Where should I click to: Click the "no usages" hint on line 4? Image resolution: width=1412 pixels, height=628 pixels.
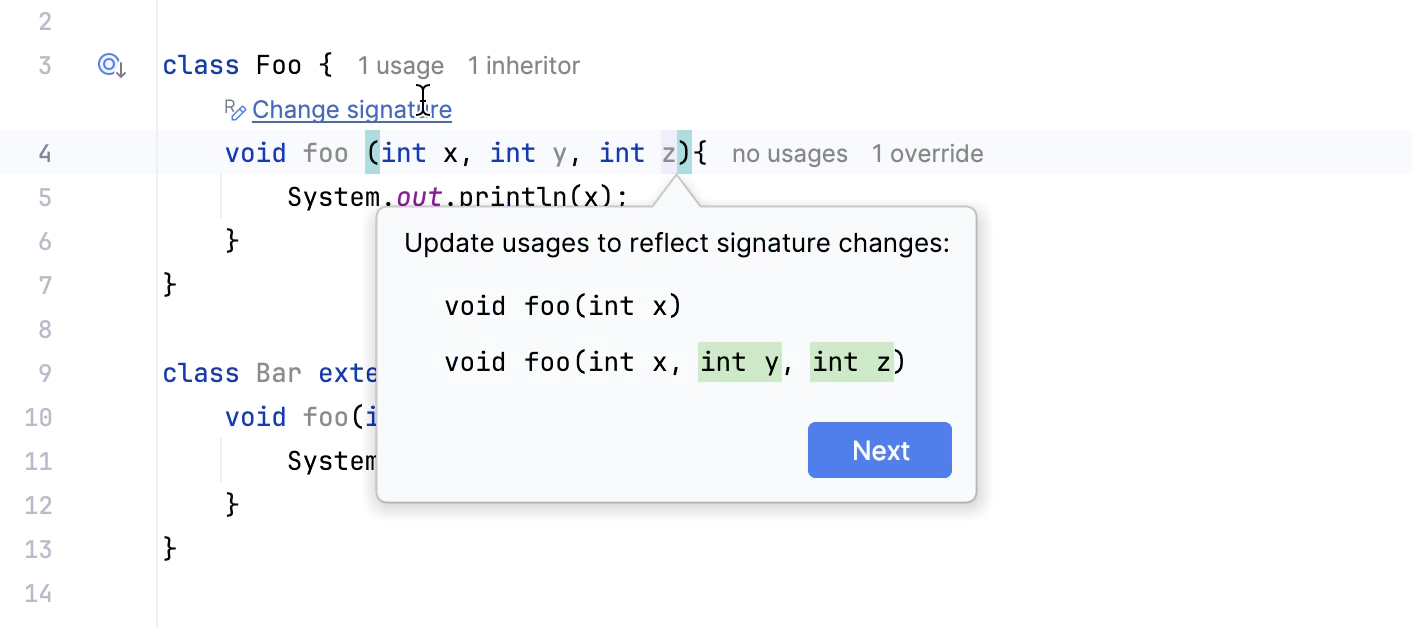pos(789,153)
